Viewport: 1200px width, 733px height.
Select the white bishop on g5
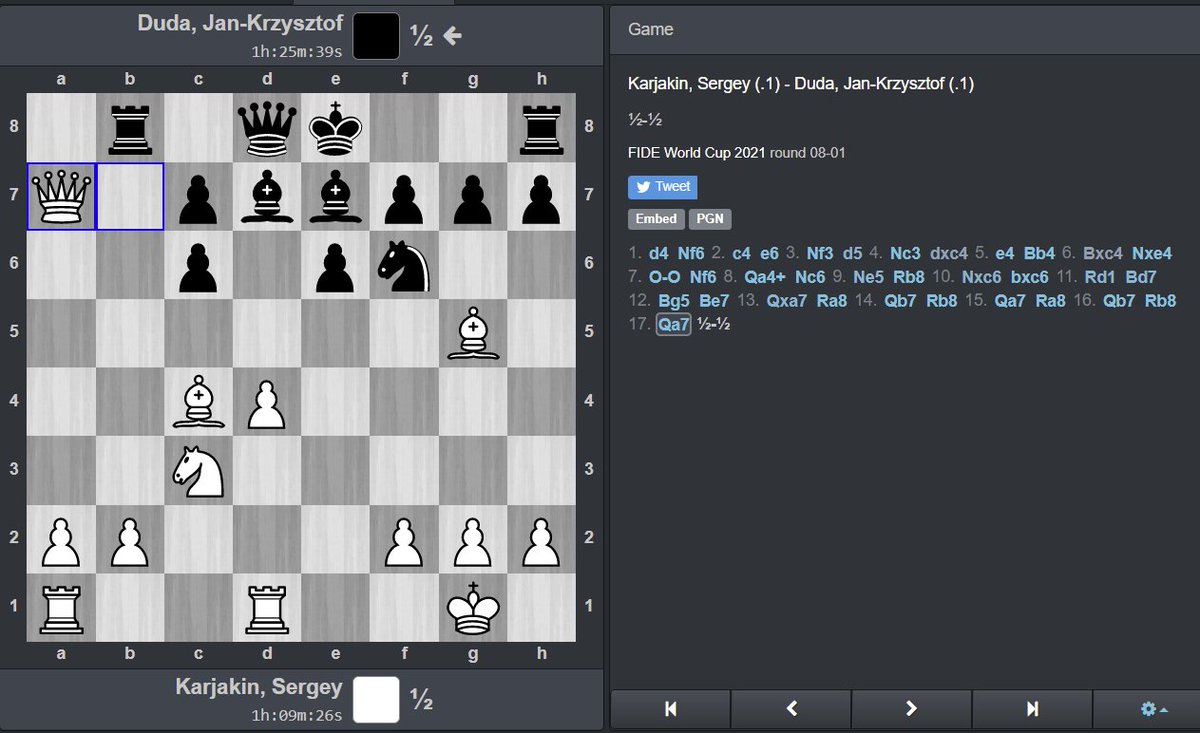click(472, 333)
